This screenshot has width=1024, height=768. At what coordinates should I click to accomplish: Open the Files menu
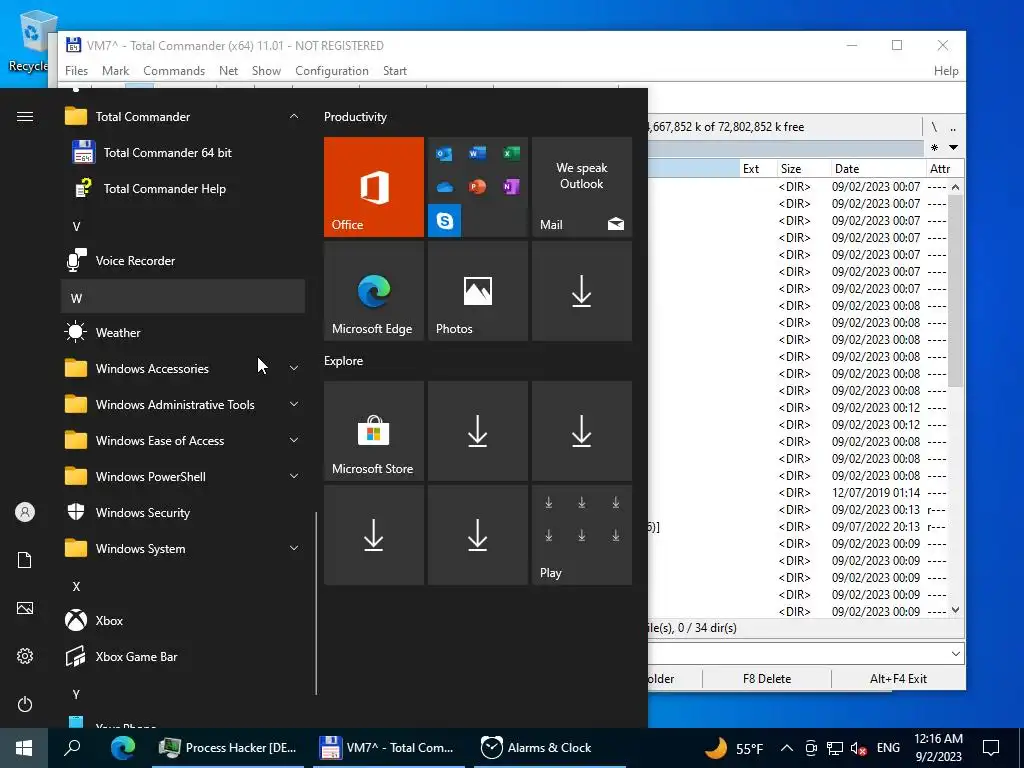[76, 71]
